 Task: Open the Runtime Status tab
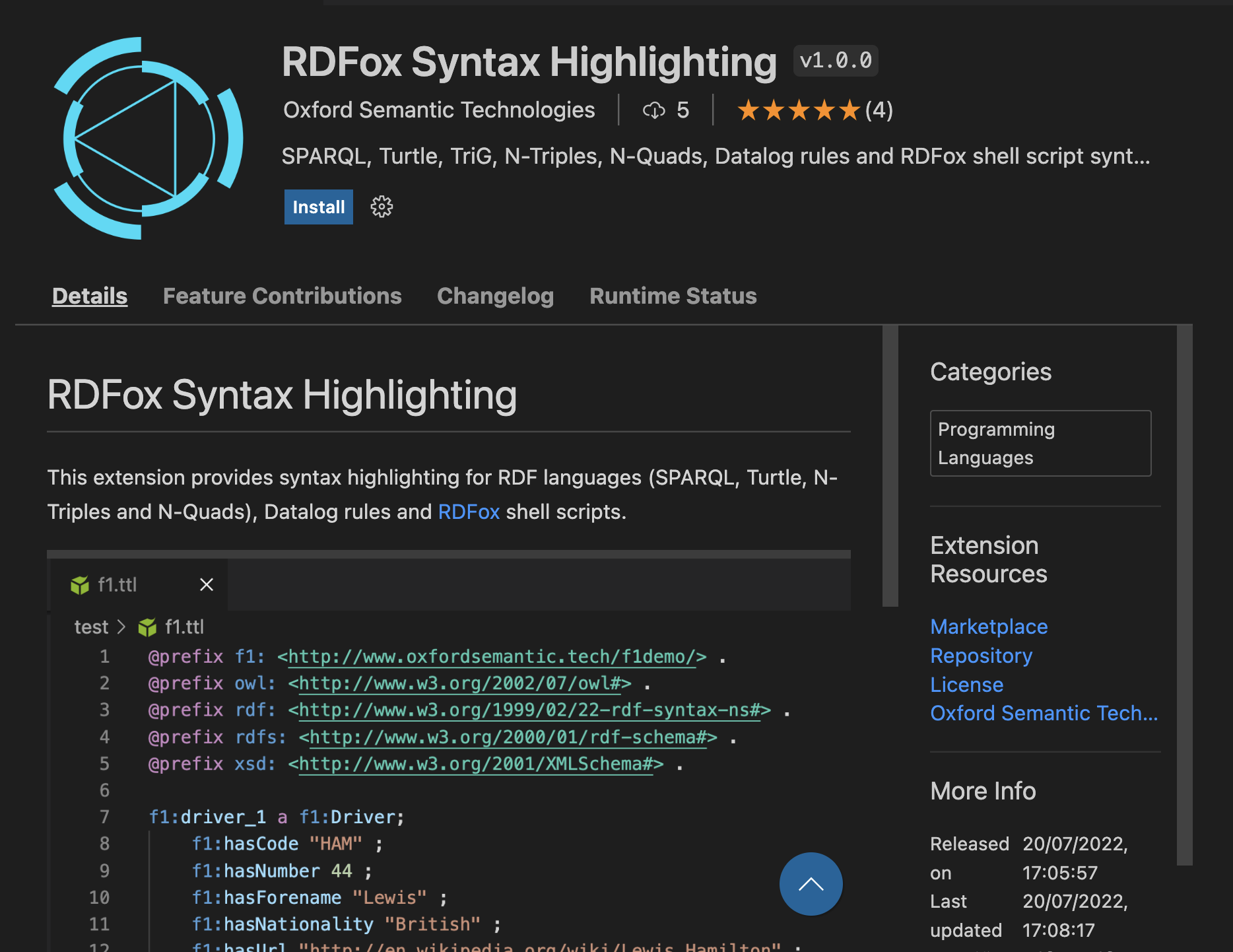[672, 296]
